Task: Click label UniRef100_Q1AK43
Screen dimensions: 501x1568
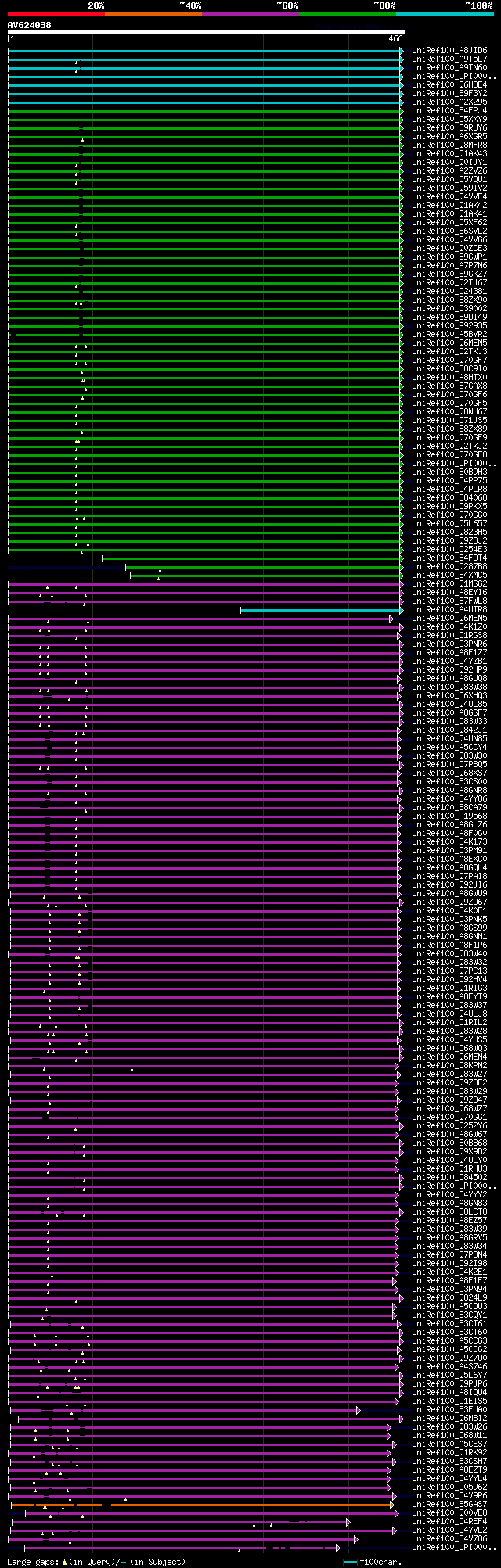Action: pos(449,153)
